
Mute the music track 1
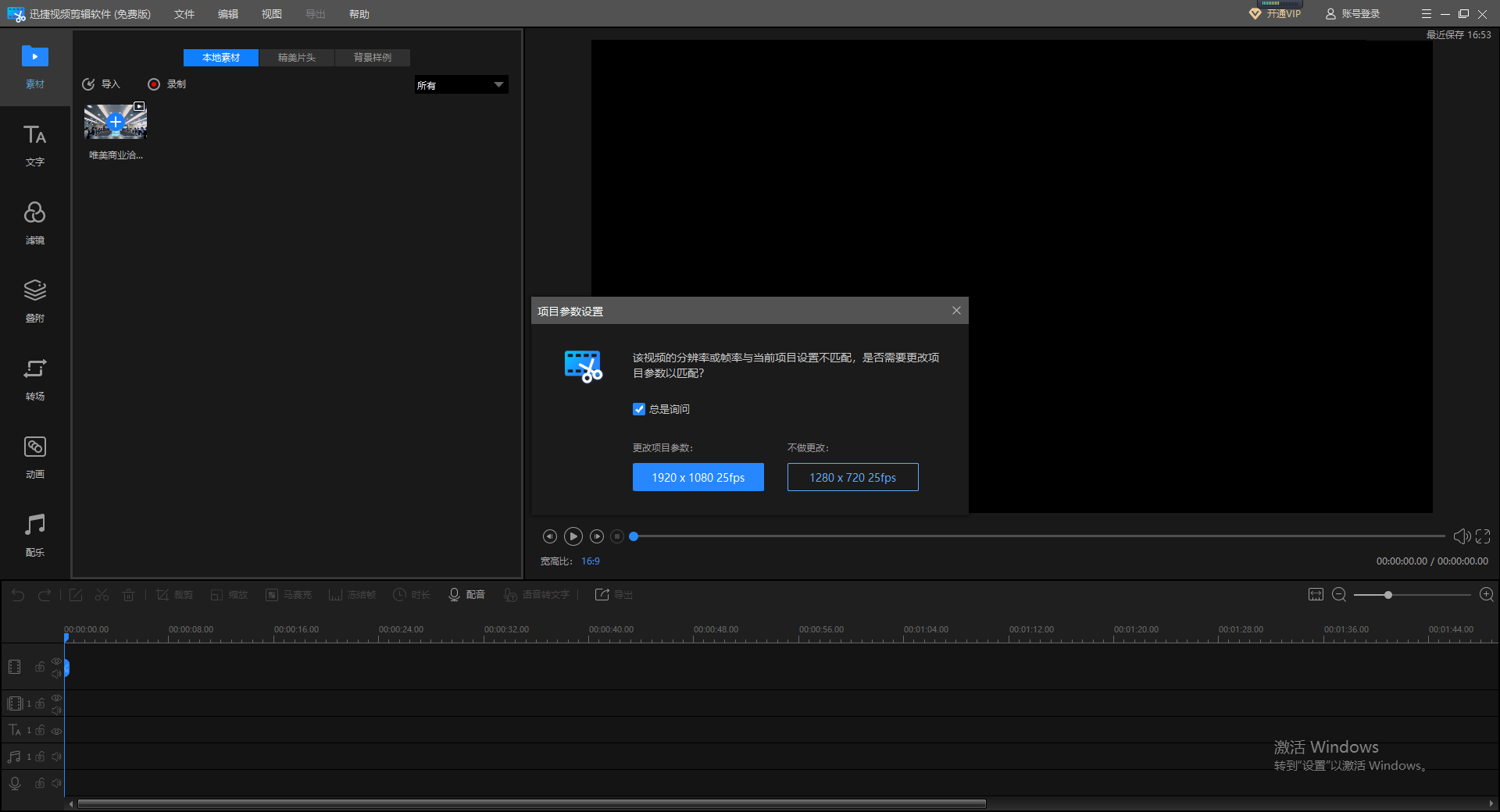[56, 757]
